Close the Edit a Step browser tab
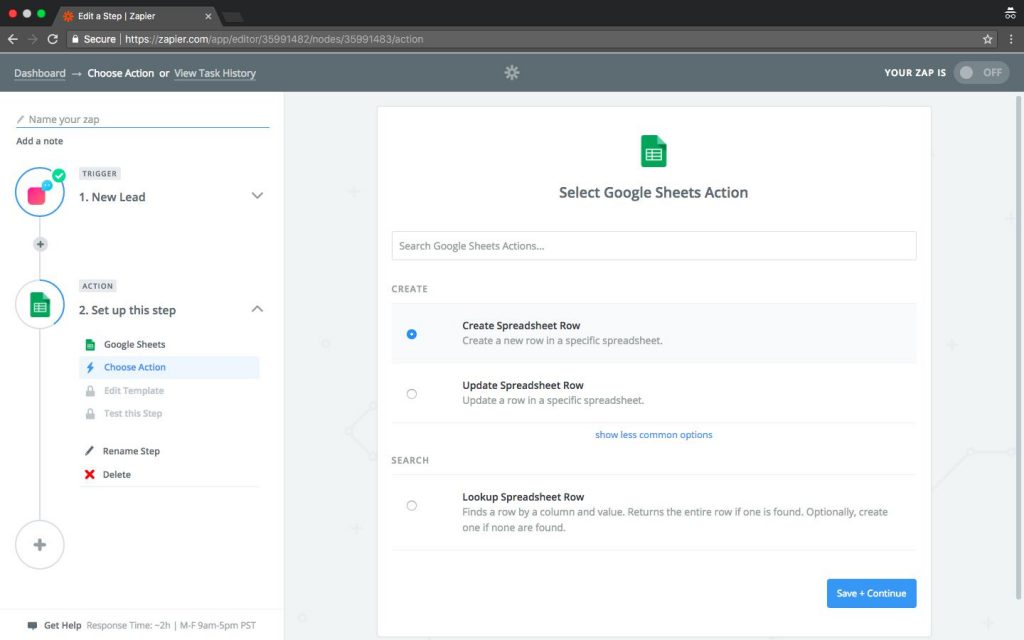 pyautogui.click(x=208, y=16)
